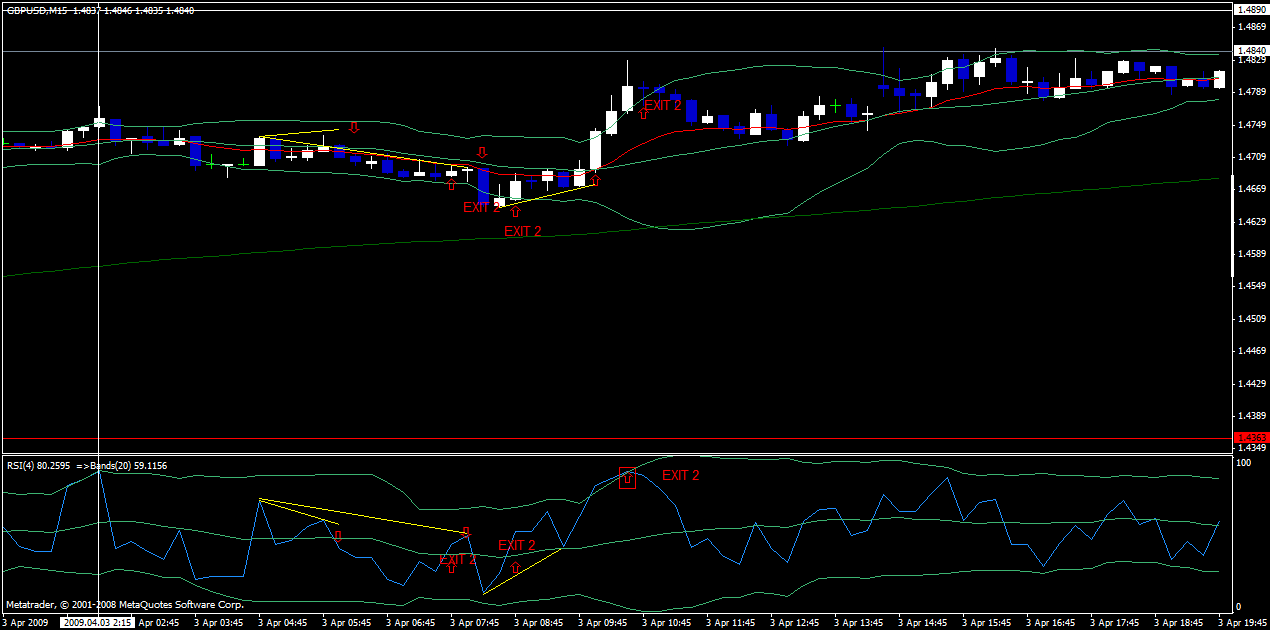Click the 3 Apr 07:45 time label
Viewport: 1270px width, 630px height.
pos(473,622)
